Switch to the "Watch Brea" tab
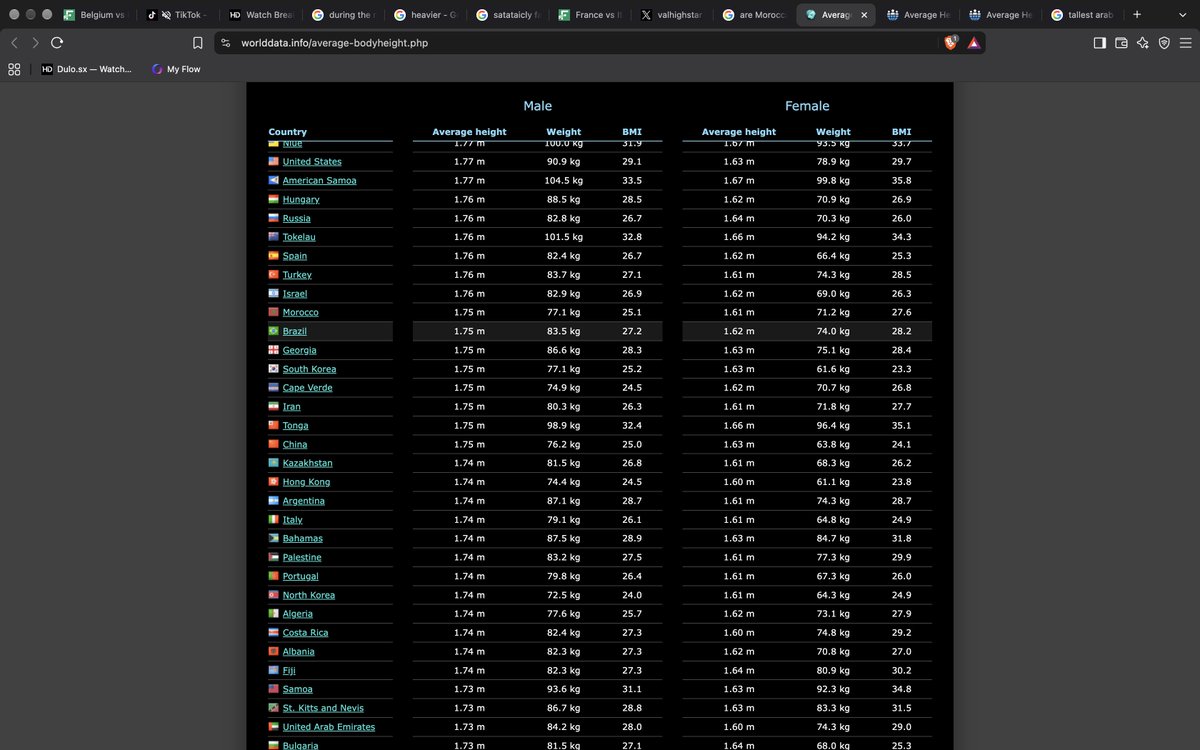 [x=261, y=15]
